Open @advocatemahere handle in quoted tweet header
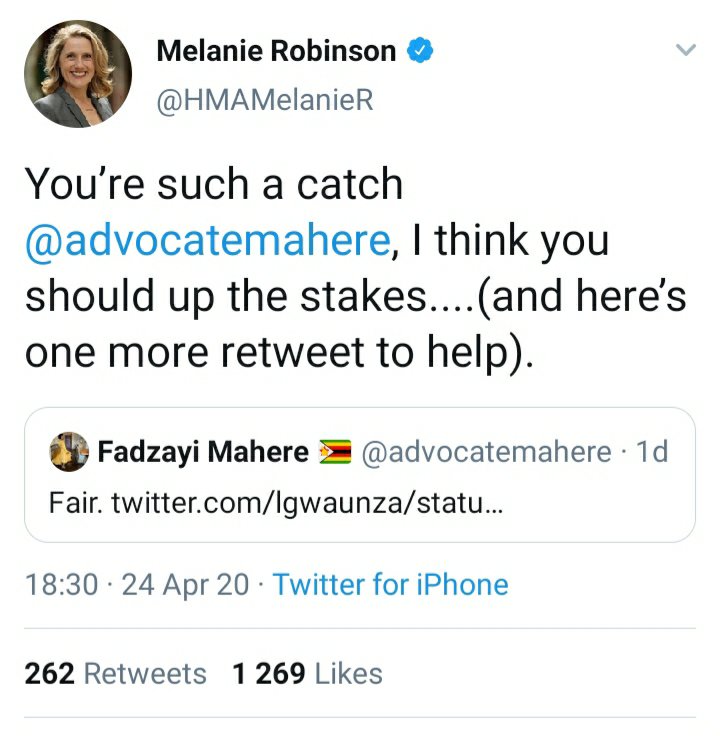This screenshot has width=720, height=736. pyautogui.click(x=484, y=452)
